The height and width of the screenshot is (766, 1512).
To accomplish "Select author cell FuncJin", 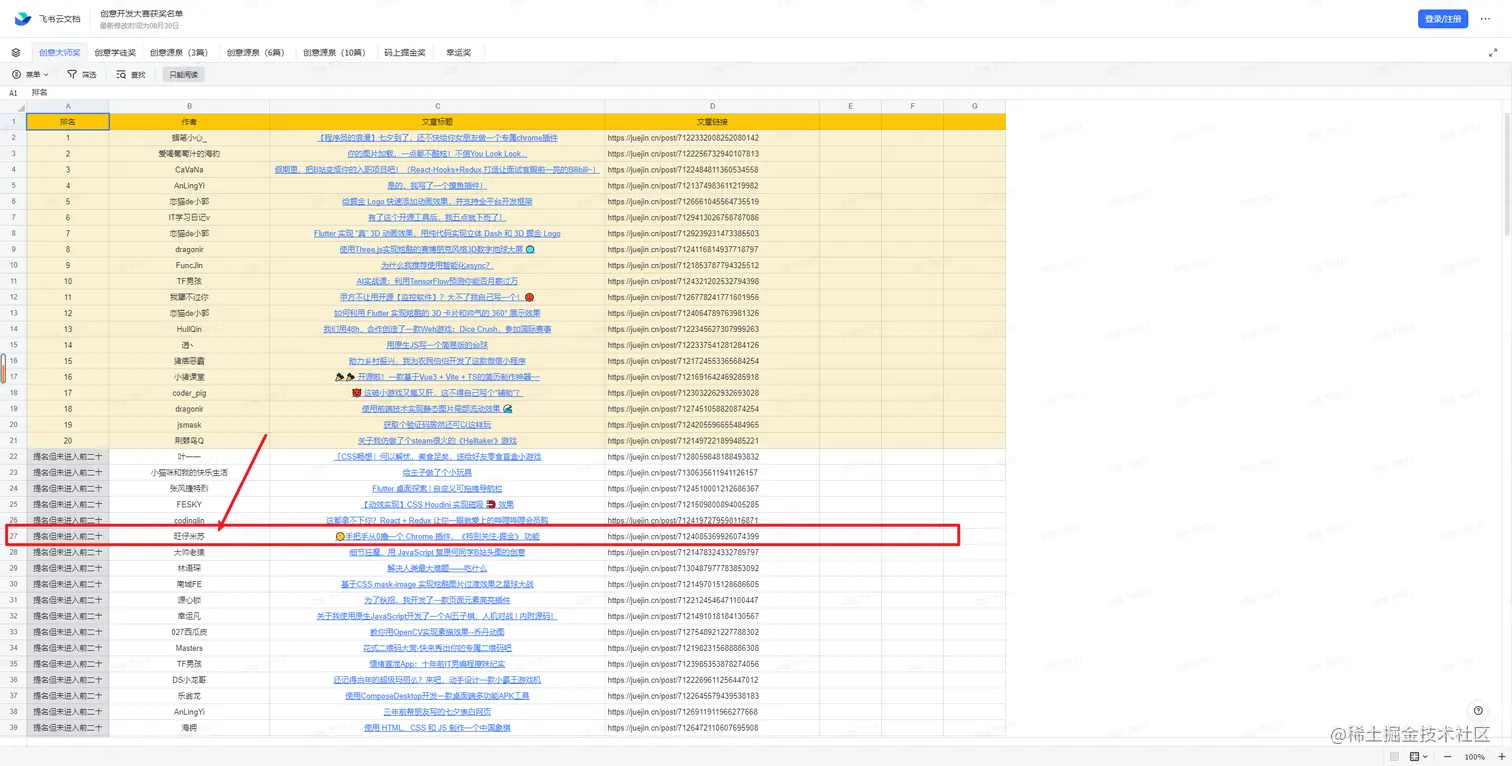I will tap(189, 265).
